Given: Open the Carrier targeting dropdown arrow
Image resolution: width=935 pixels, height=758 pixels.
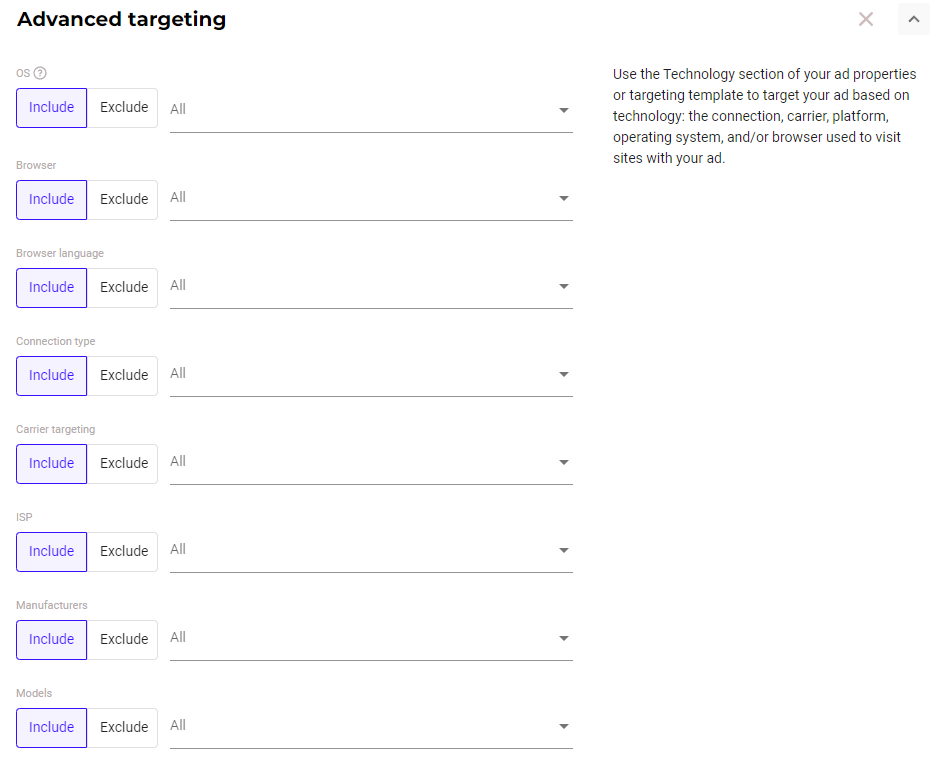Looking at the screenshot, I should 564,463.
